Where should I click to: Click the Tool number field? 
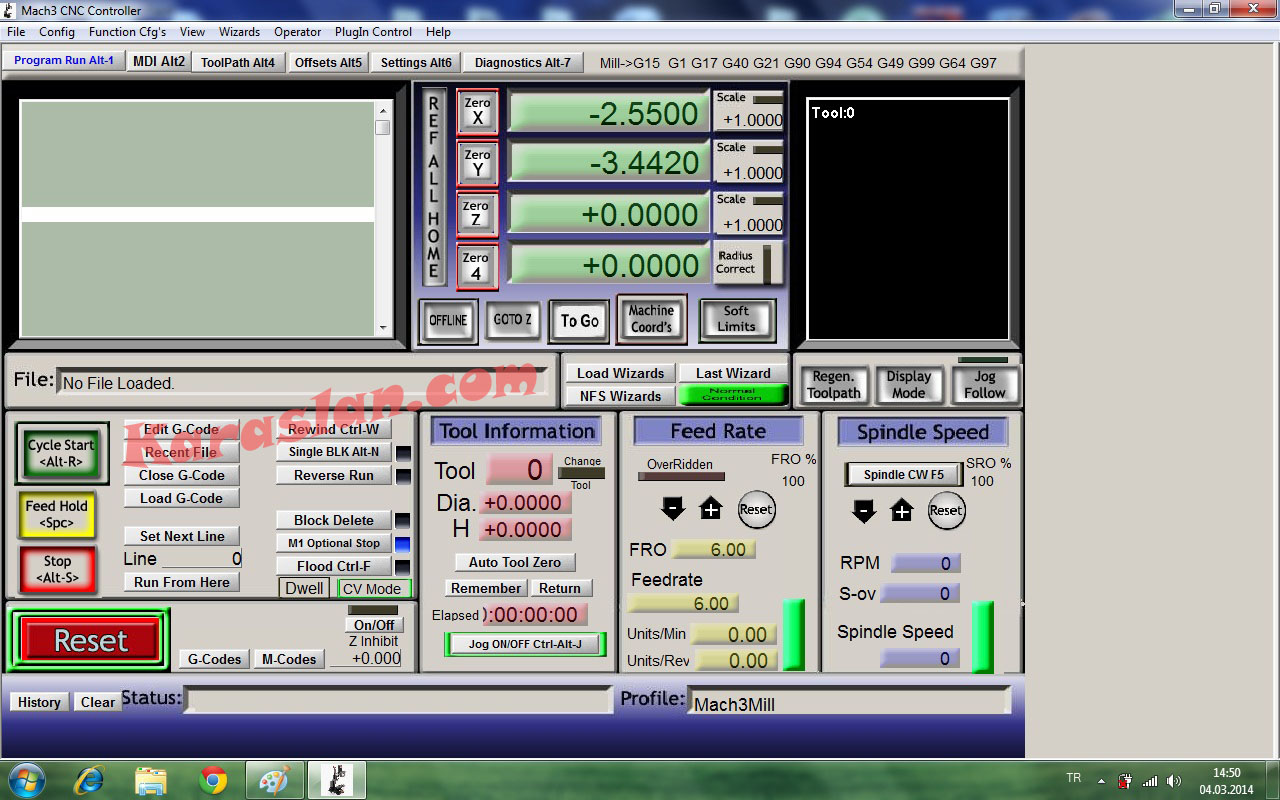(519, 469)
